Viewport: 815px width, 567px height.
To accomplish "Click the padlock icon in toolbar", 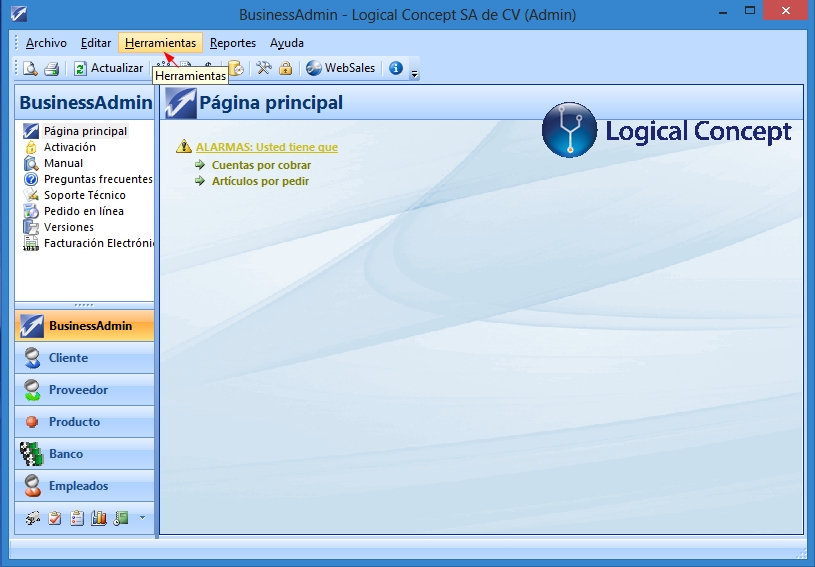I will (x=285, y=68).
